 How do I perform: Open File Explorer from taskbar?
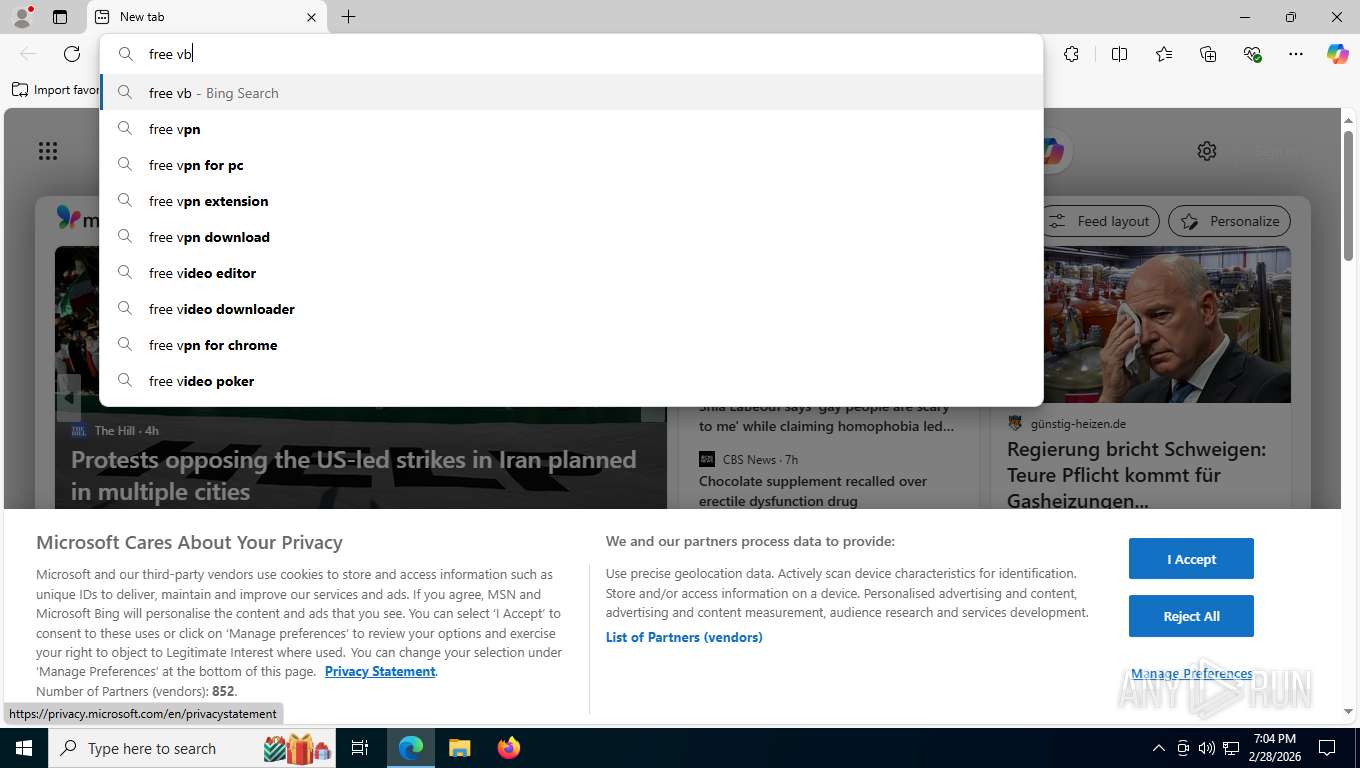pos(459,748)
